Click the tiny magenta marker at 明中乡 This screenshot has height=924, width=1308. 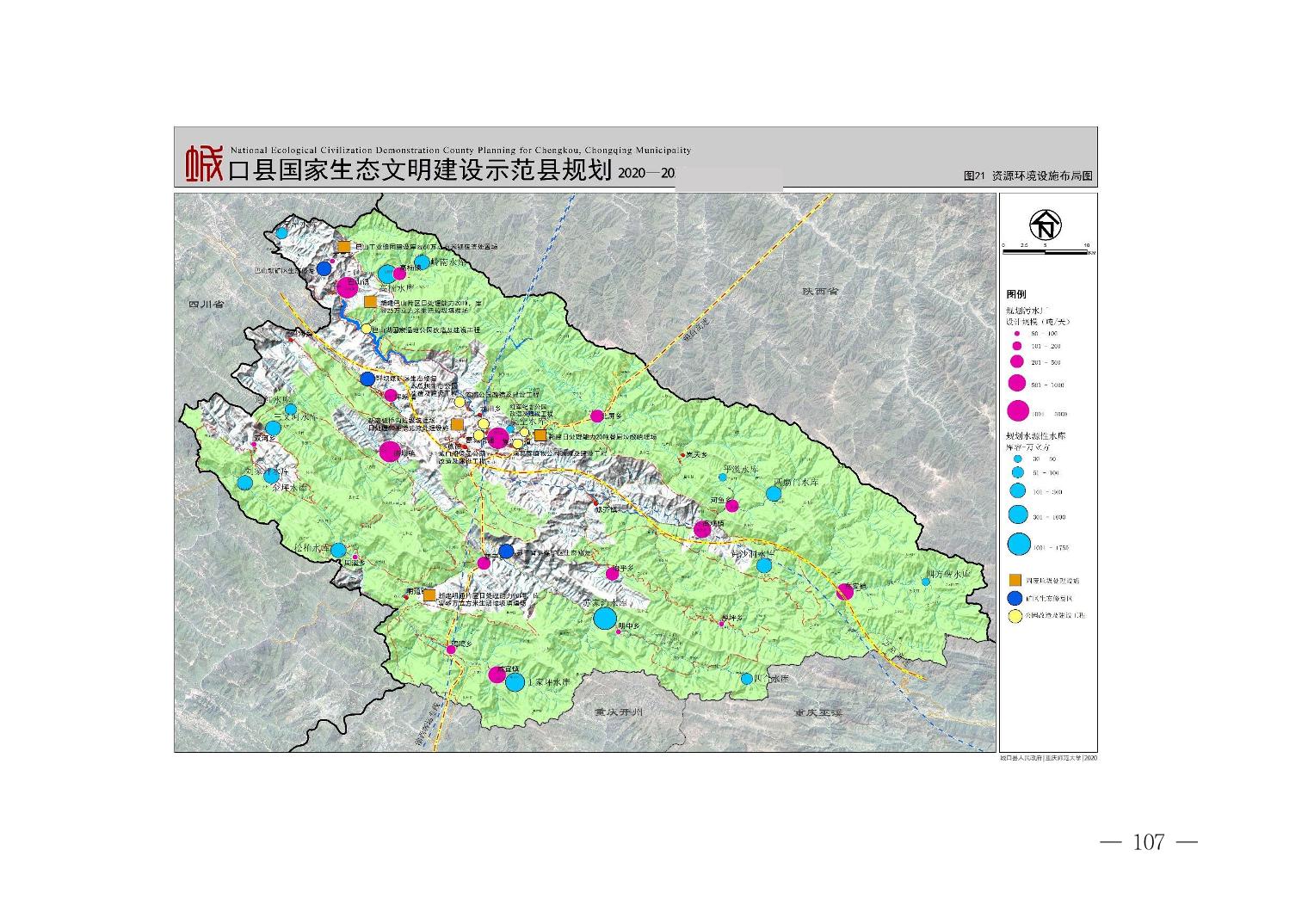tap(618, 631)
